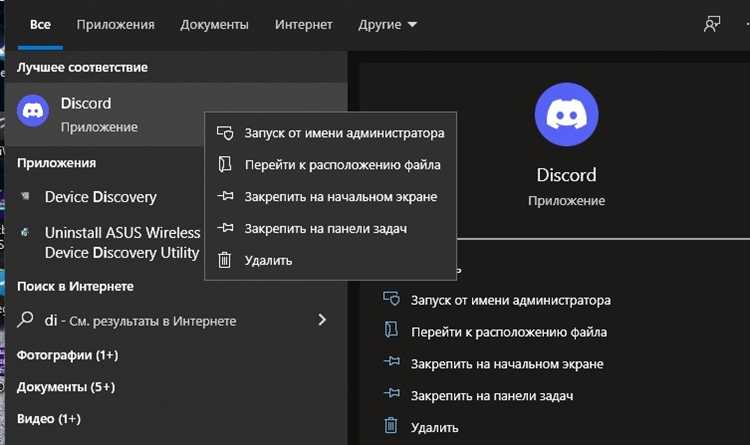Switch to the Все tab
Image resolution: width=750 pixels, height=445 pixels.
pyautogui.click(x=40, y=24)
